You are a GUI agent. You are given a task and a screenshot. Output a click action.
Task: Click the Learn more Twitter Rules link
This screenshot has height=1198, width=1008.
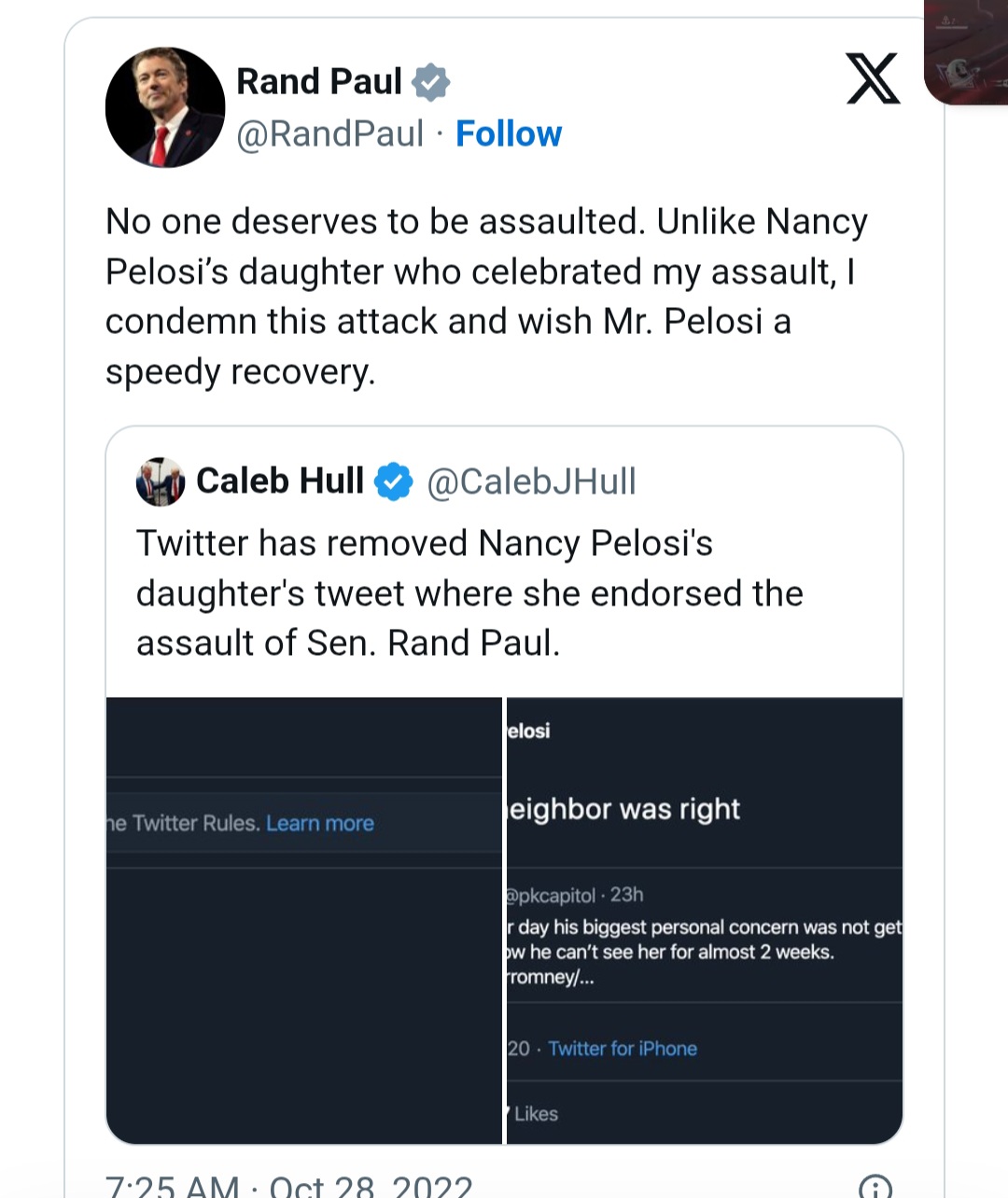pos(320,823)
